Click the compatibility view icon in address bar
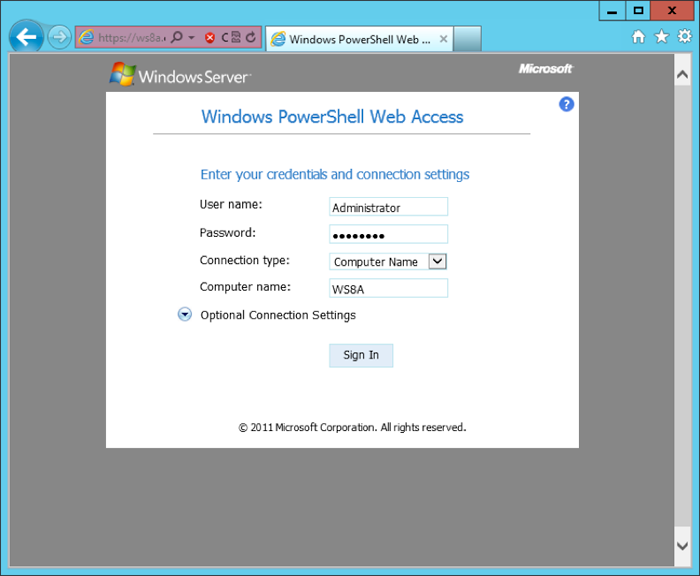 pos(236,37)
